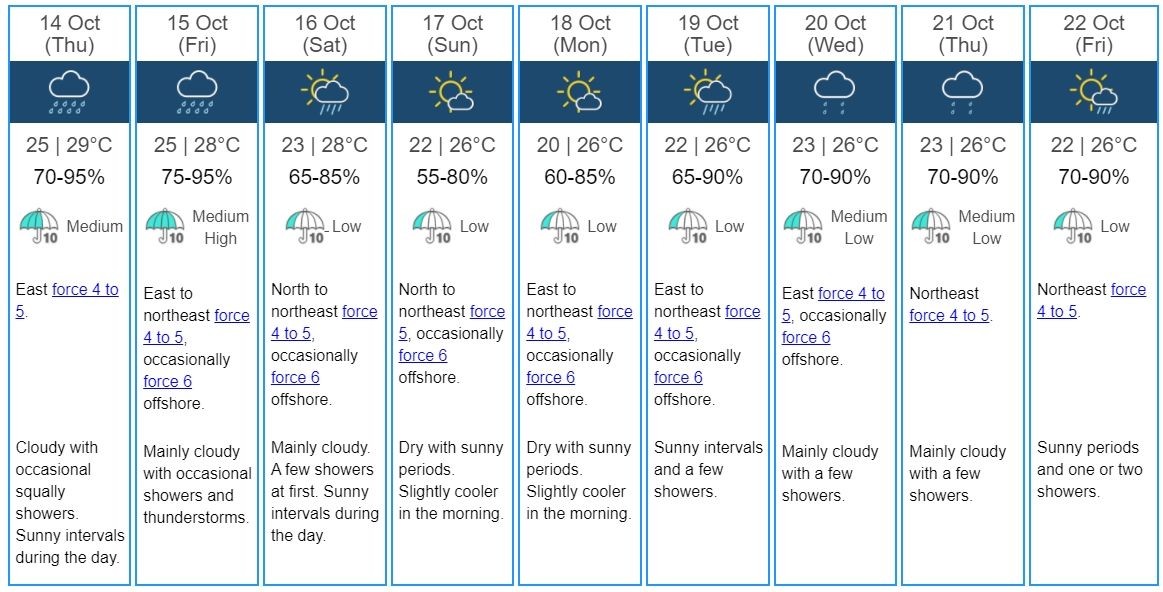Click the 16 Oct sun with showers icon
Viewport: 1163px width, 592px height.
coord(324,92)
